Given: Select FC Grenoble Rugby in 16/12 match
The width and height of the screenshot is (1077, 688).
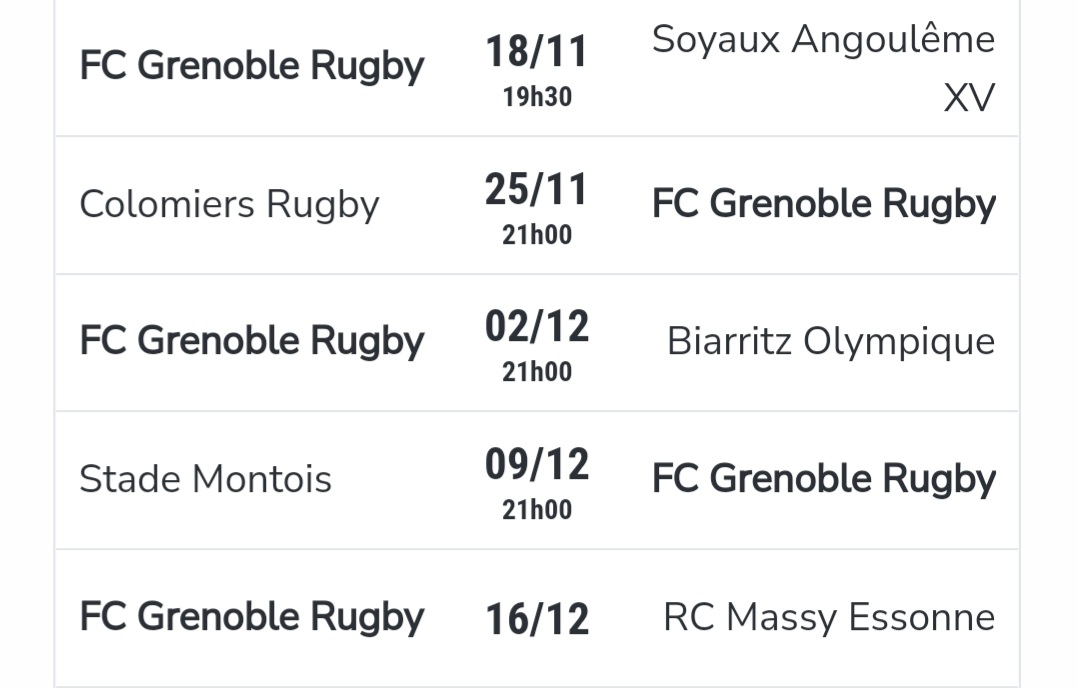Looking at the screenshot, I should (x=251, y=618).
